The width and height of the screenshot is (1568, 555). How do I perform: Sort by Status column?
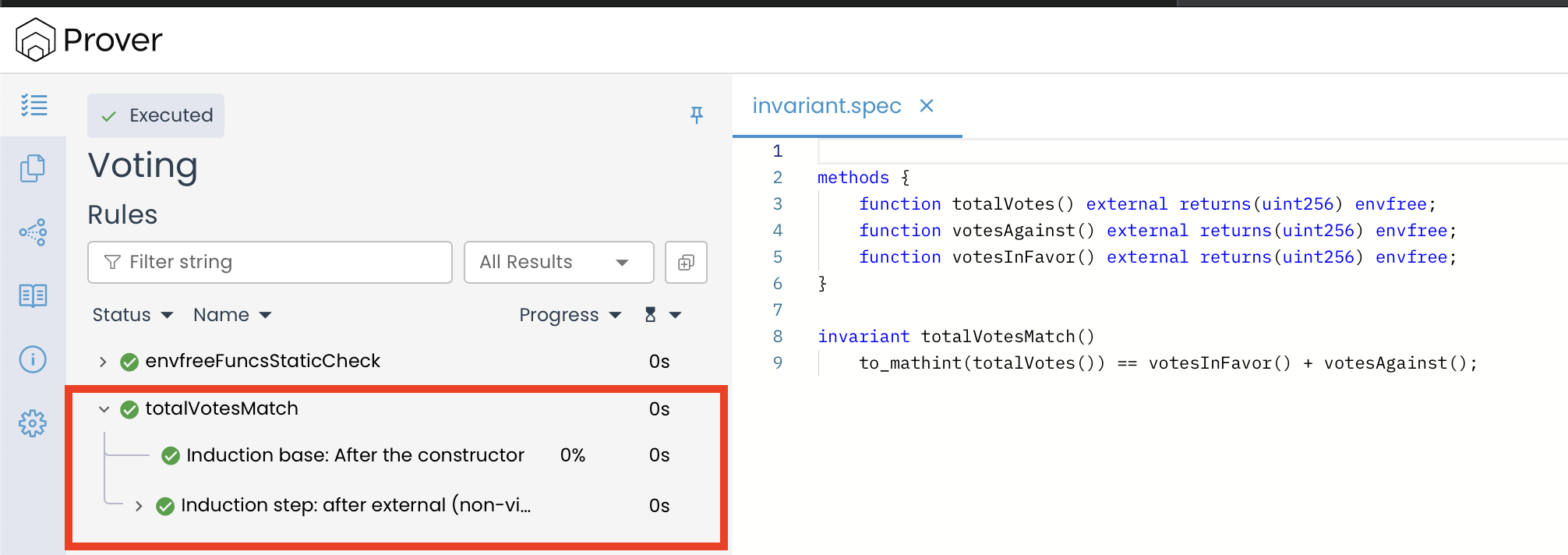tap(132, 315)
